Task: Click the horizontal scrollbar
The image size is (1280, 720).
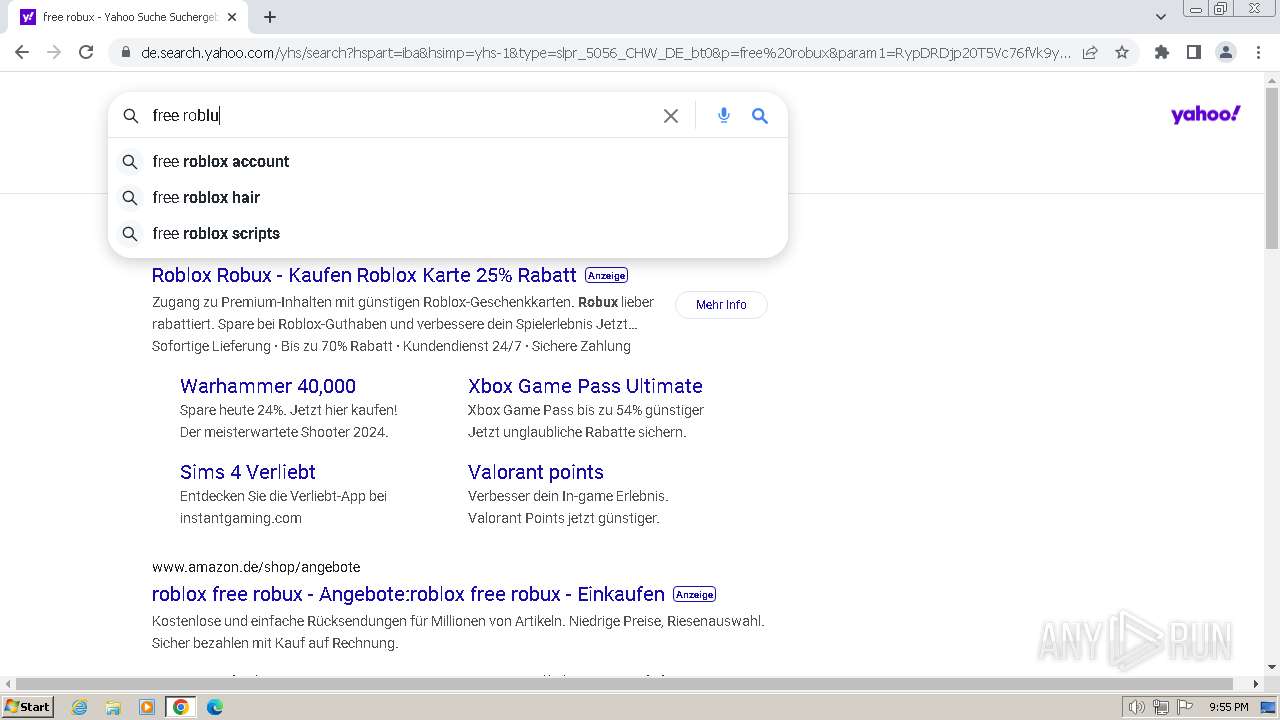Action: [625, 684]
